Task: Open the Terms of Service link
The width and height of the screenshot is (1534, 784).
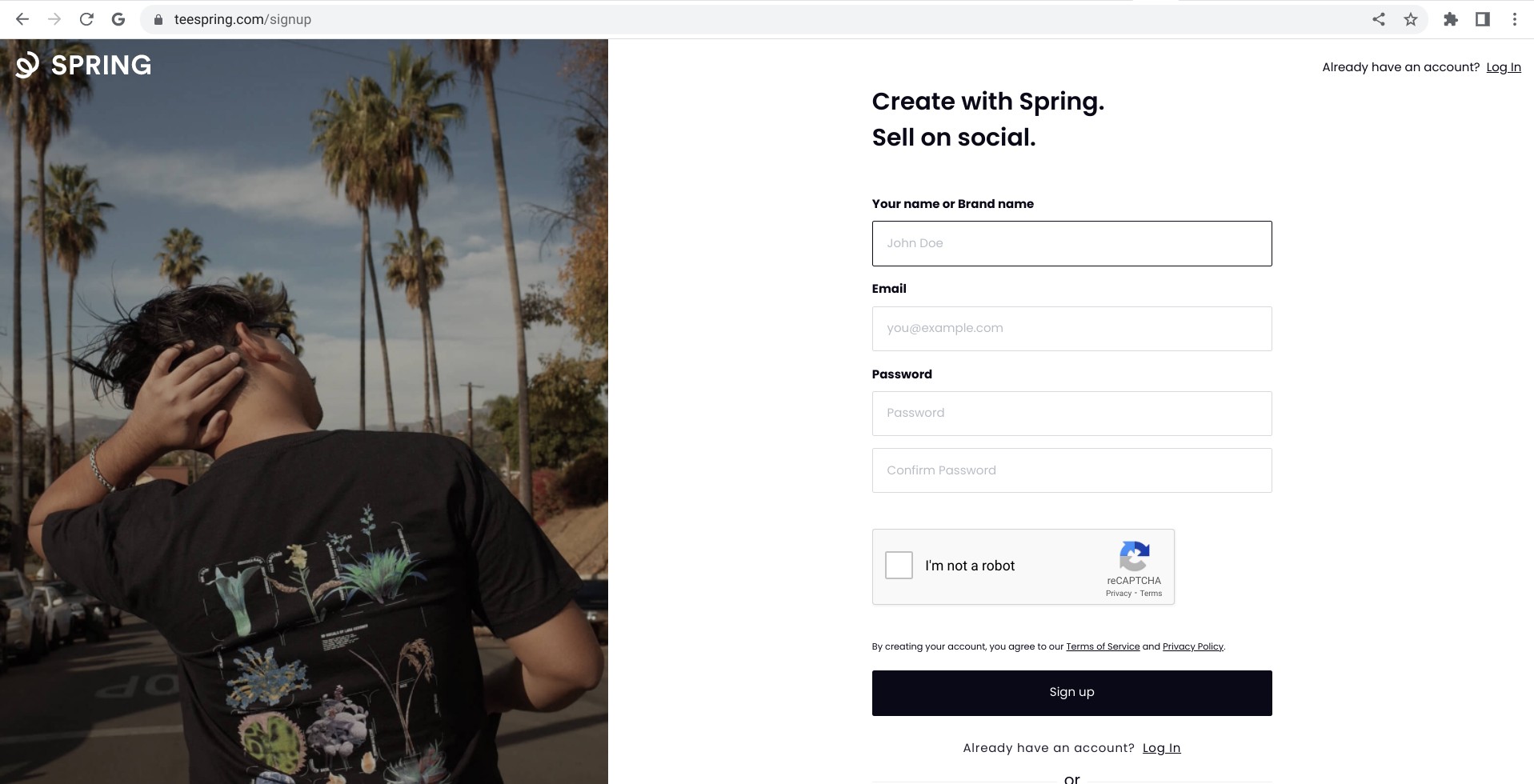Action: (1103, 646)
